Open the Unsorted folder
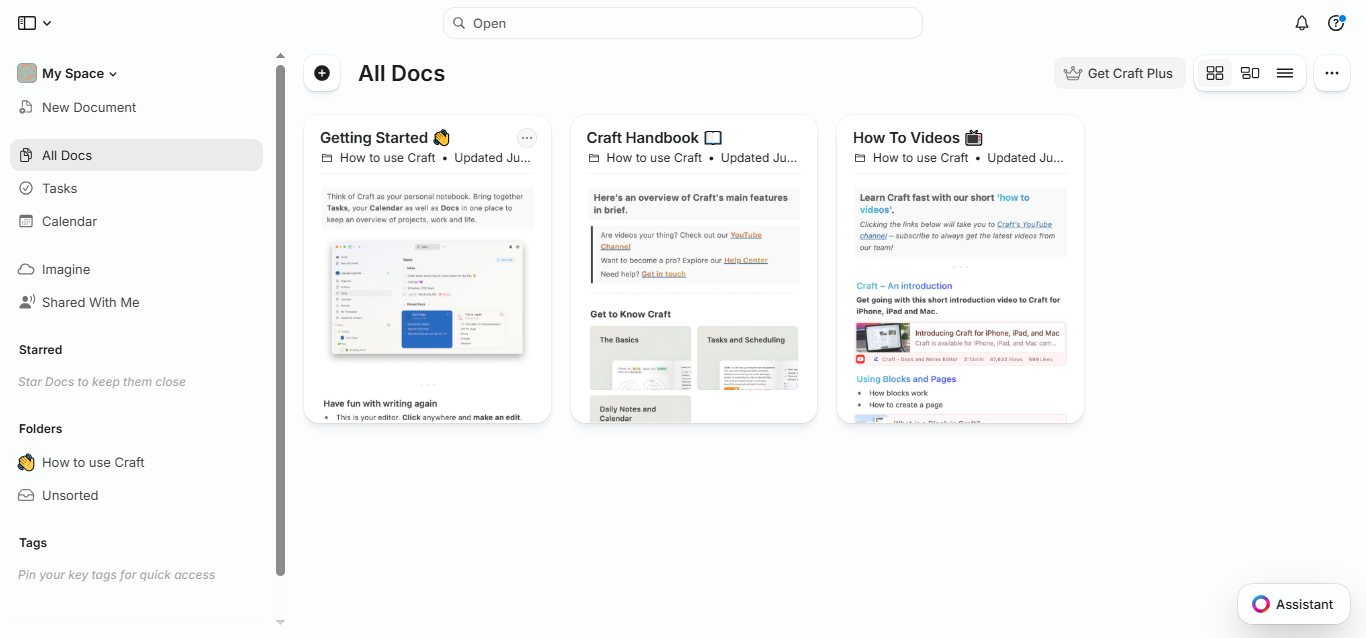 point(137,495)
